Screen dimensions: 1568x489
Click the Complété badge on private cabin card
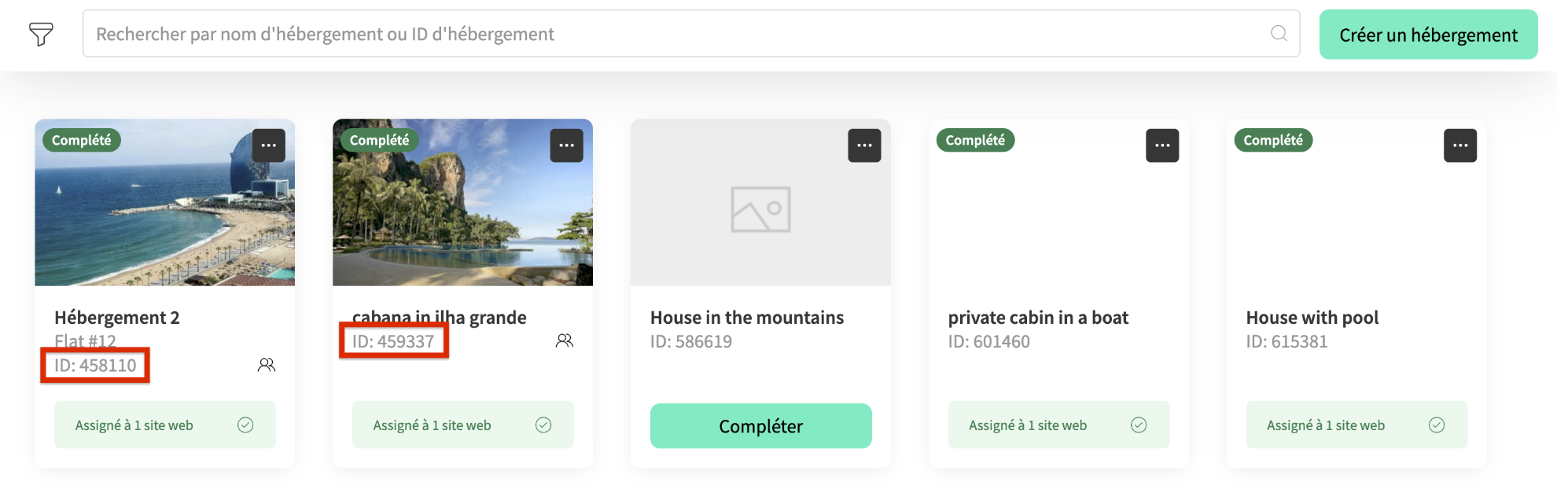[x=975, y=140]
